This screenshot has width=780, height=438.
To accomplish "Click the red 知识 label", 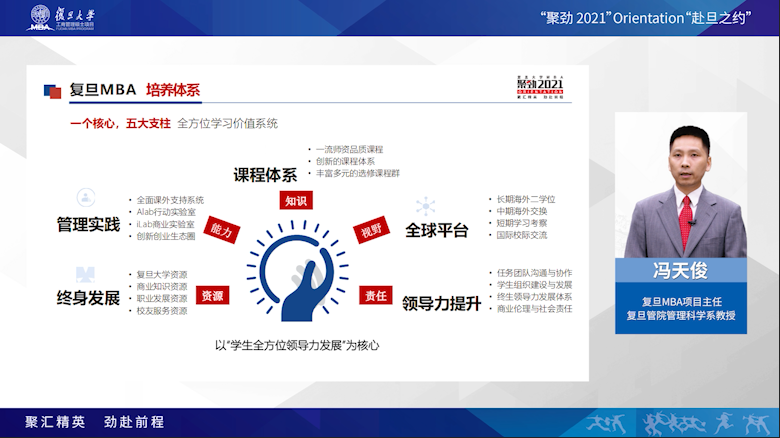I will point(296,201).
